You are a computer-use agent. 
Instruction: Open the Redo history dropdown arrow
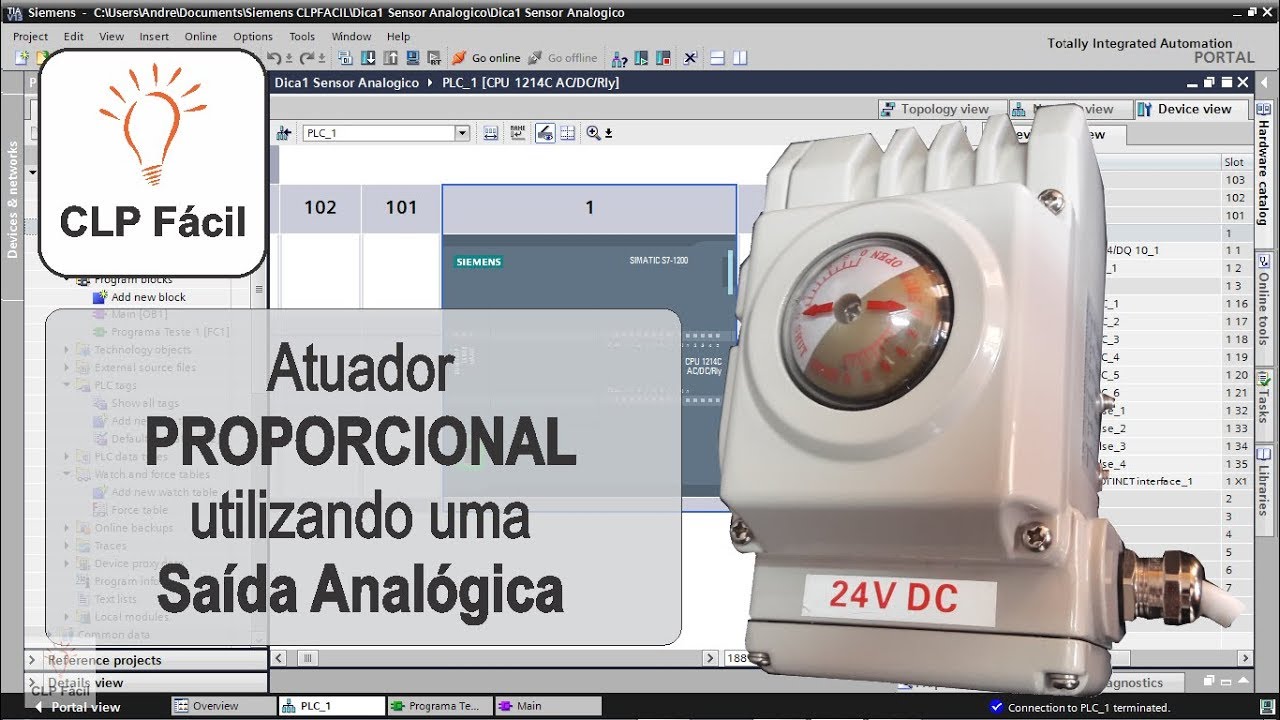(x=321, y=58)
